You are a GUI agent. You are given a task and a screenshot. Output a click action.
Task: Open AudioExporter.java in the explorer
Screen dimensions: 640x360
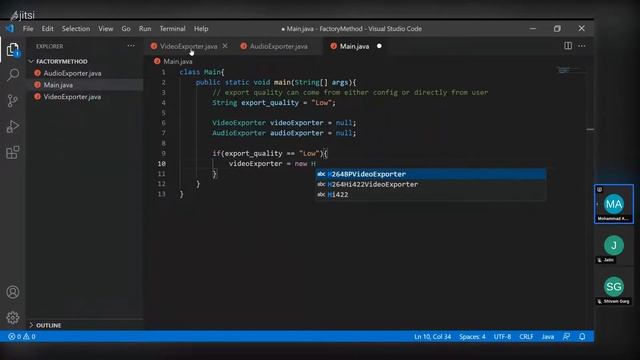coord(72,73)
